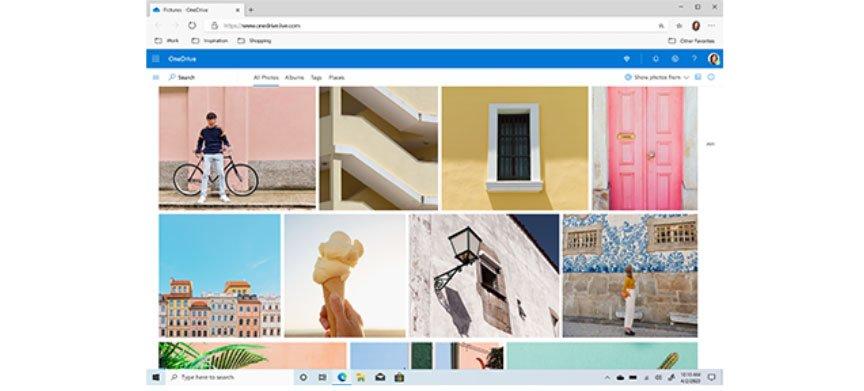This screenshot has width=864, height=391.
Task: Open the notifications bell
Action: coord(655,59)
